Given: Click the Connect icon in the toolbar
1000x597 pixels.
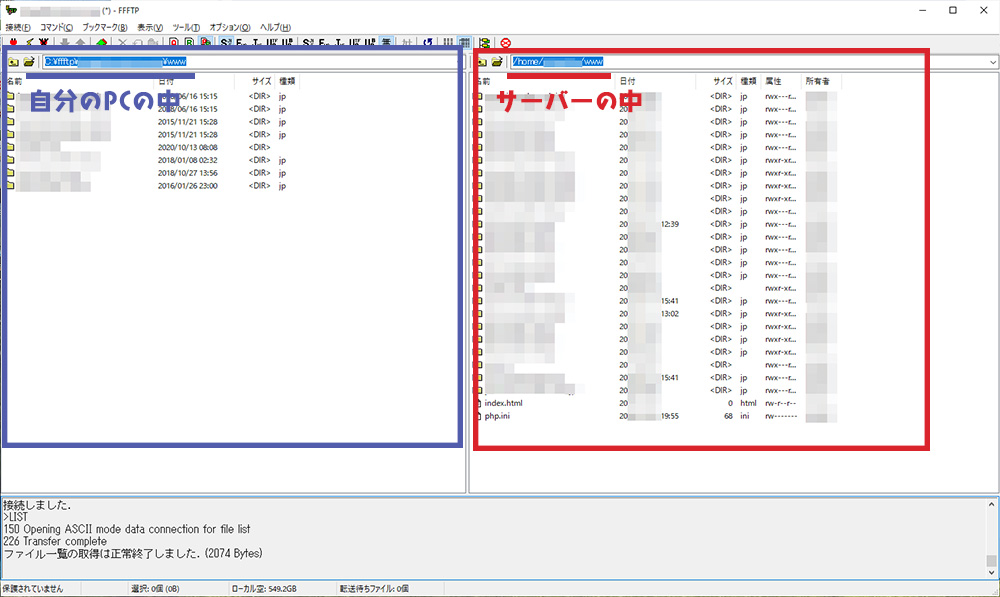Looking at the screenshot, I should [13, 43].
